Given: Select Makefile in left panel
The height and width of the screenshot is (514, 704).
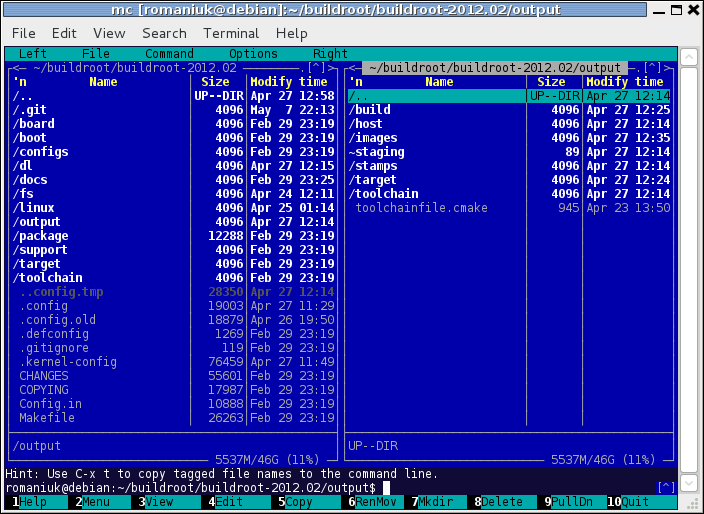Looking at the screenshot, I should coord(173,417).
